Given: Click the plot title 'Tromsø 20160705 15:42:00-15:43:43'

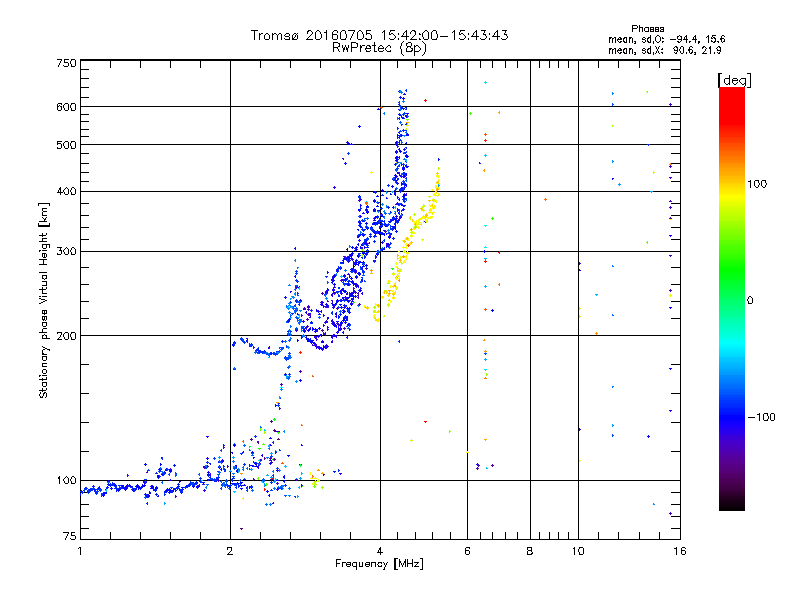Looking at the screenshot, I should pyautogui.click(x=379, y=35).
